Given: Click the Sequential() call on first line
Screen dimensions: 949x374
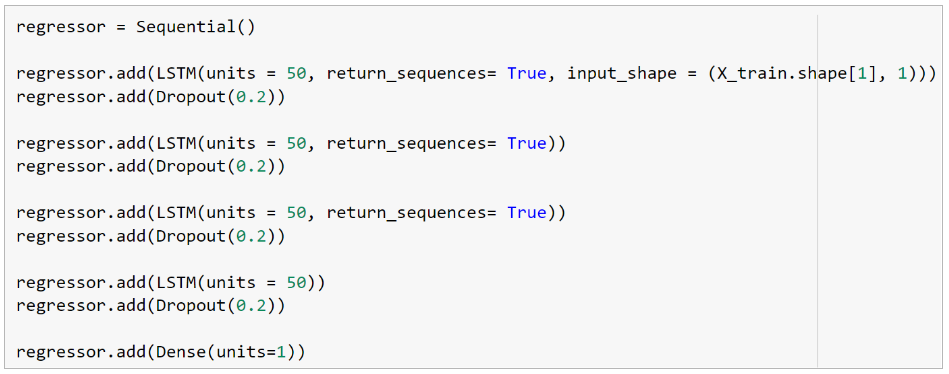Looking at the screenshot, I should click(x=195, y=28).
